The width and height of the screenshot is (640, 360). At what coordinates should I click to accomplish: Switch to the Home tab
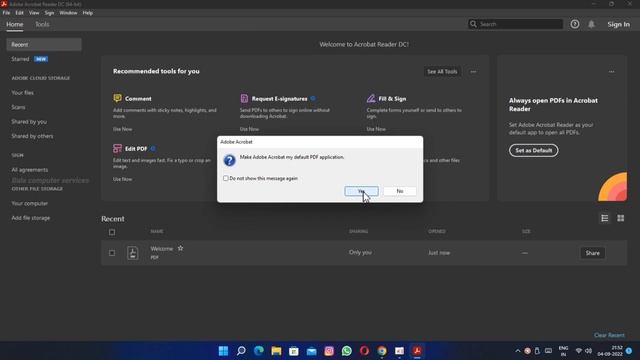(x=15, y=24)
